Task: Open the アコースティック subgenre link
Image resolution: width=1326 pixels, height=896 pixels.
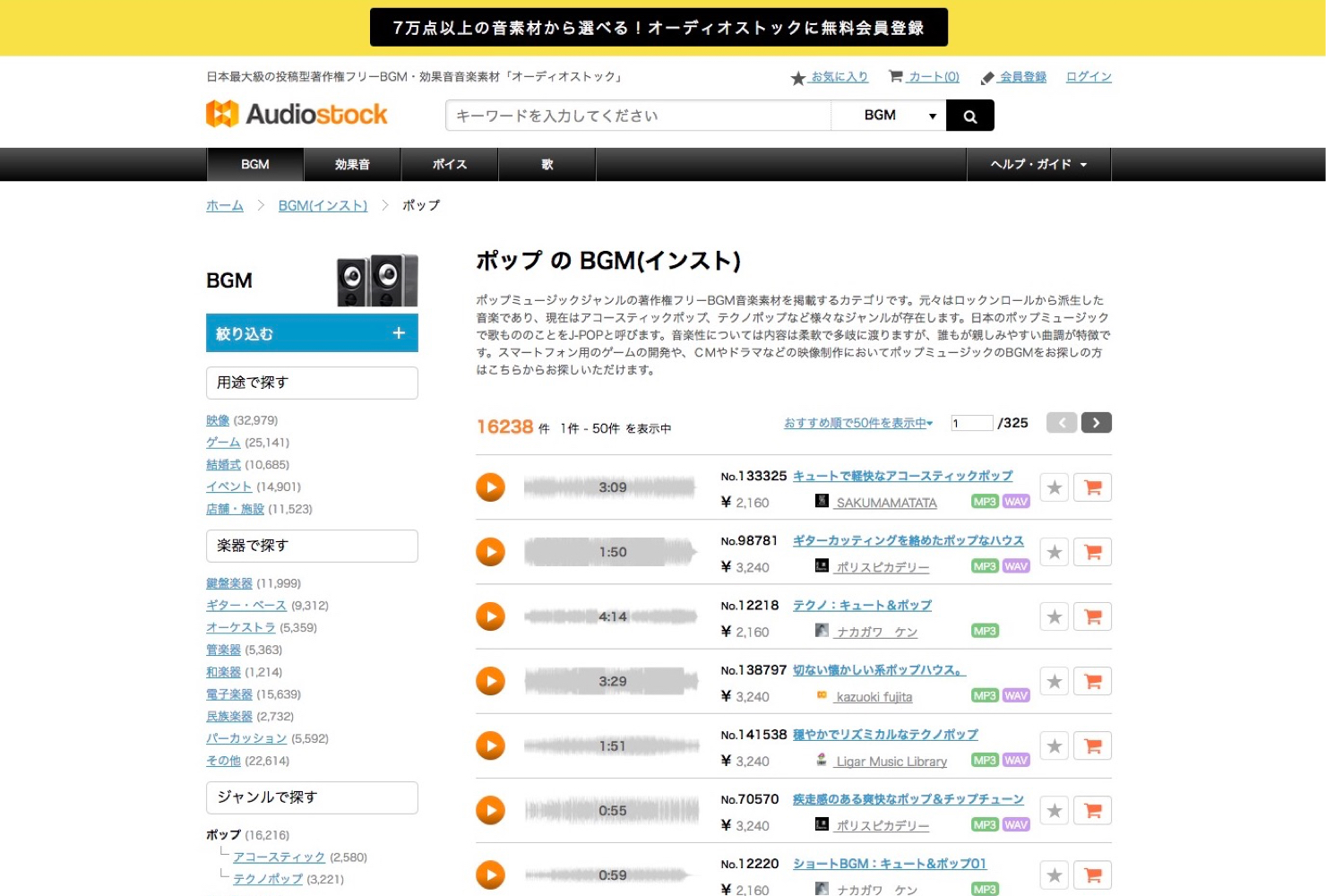Action: [x=279, y=857]
